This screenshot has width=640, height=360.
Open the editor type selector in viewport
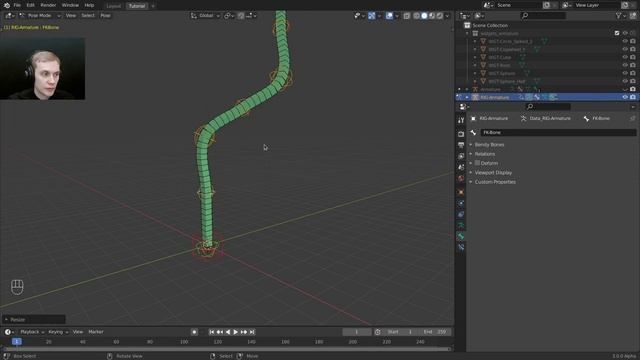click(9, 16)
